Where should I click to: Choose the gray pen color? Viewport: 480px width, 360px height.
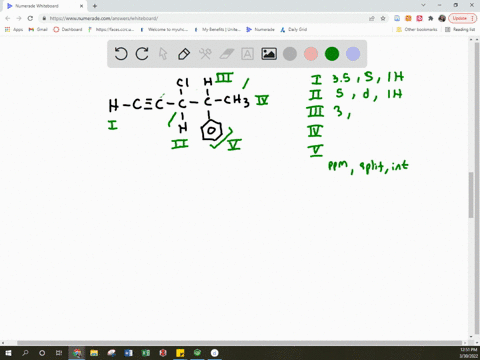290,54
